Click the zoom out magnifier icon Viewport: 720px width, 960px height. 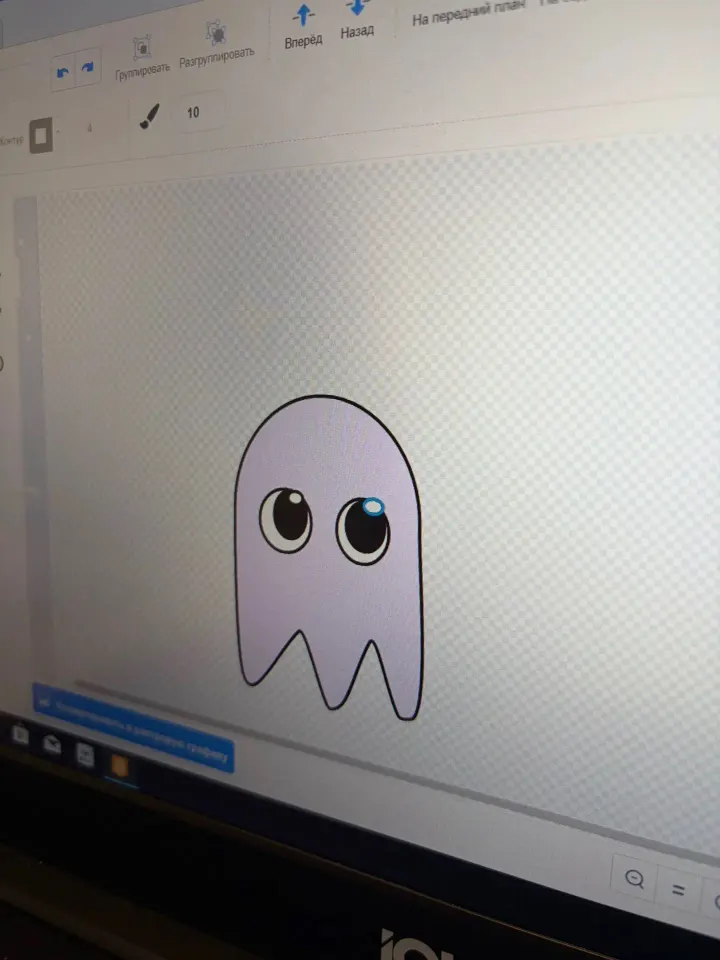pyautogui.click(x=634, y=879)
